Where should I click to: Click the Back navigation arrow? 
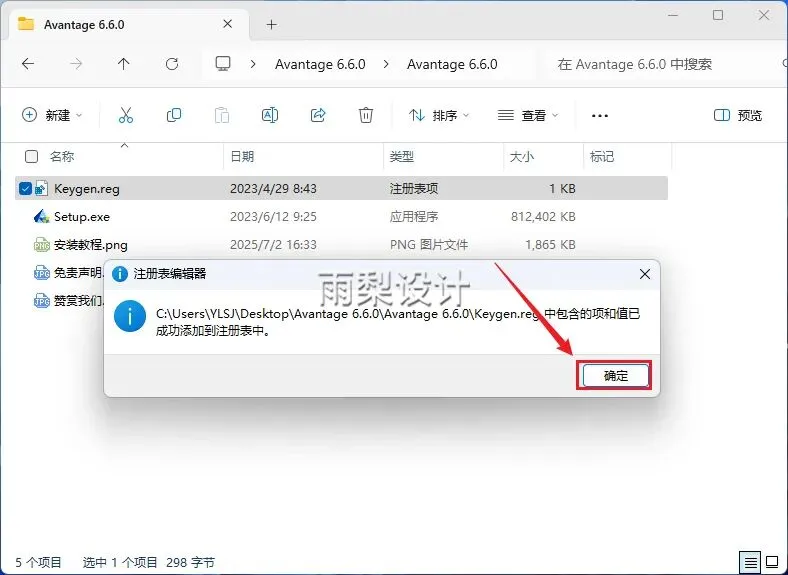point(28,64)
